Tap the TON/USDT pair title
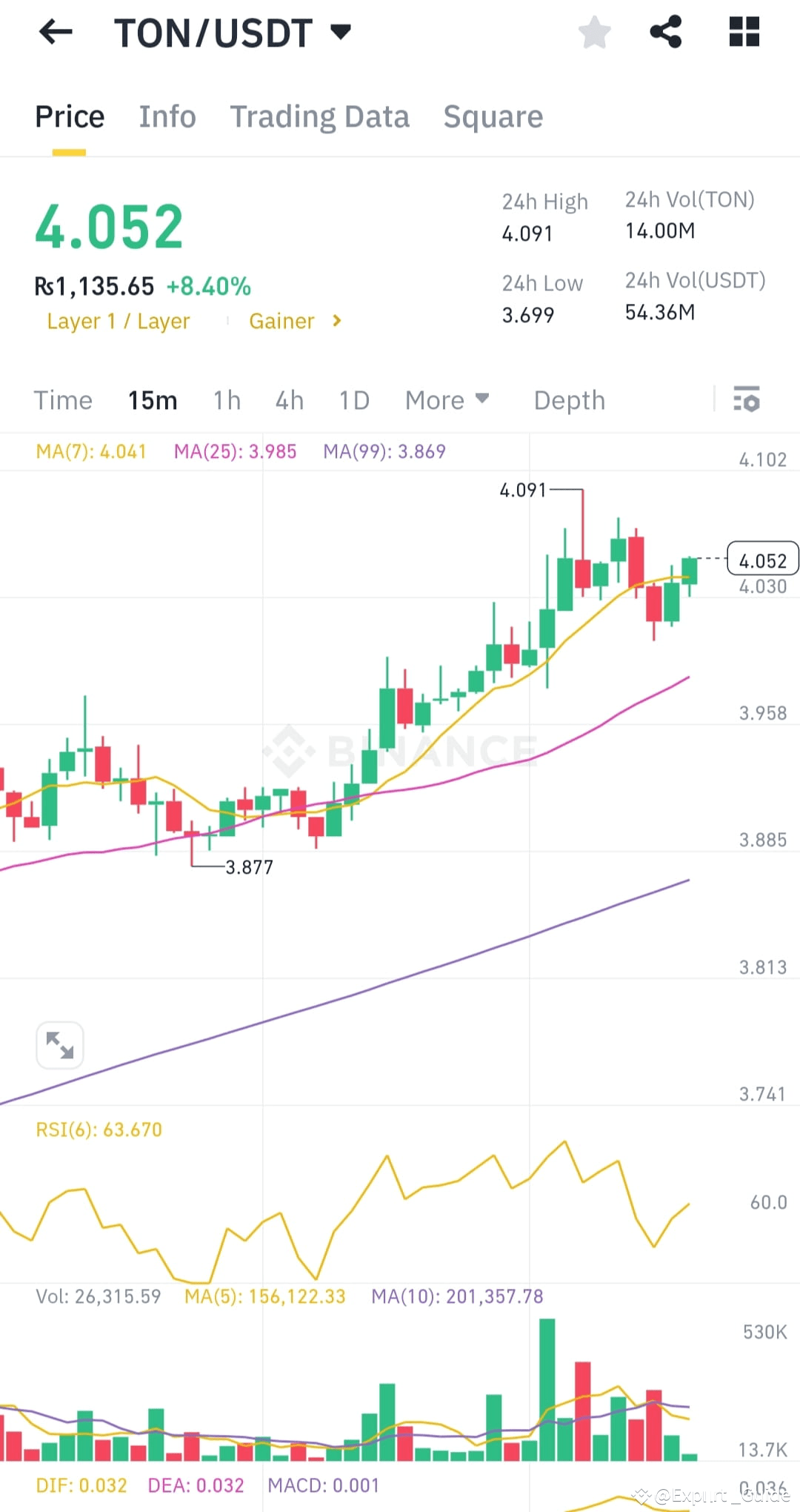This screenshot has width=800, height=1512. 213,33
